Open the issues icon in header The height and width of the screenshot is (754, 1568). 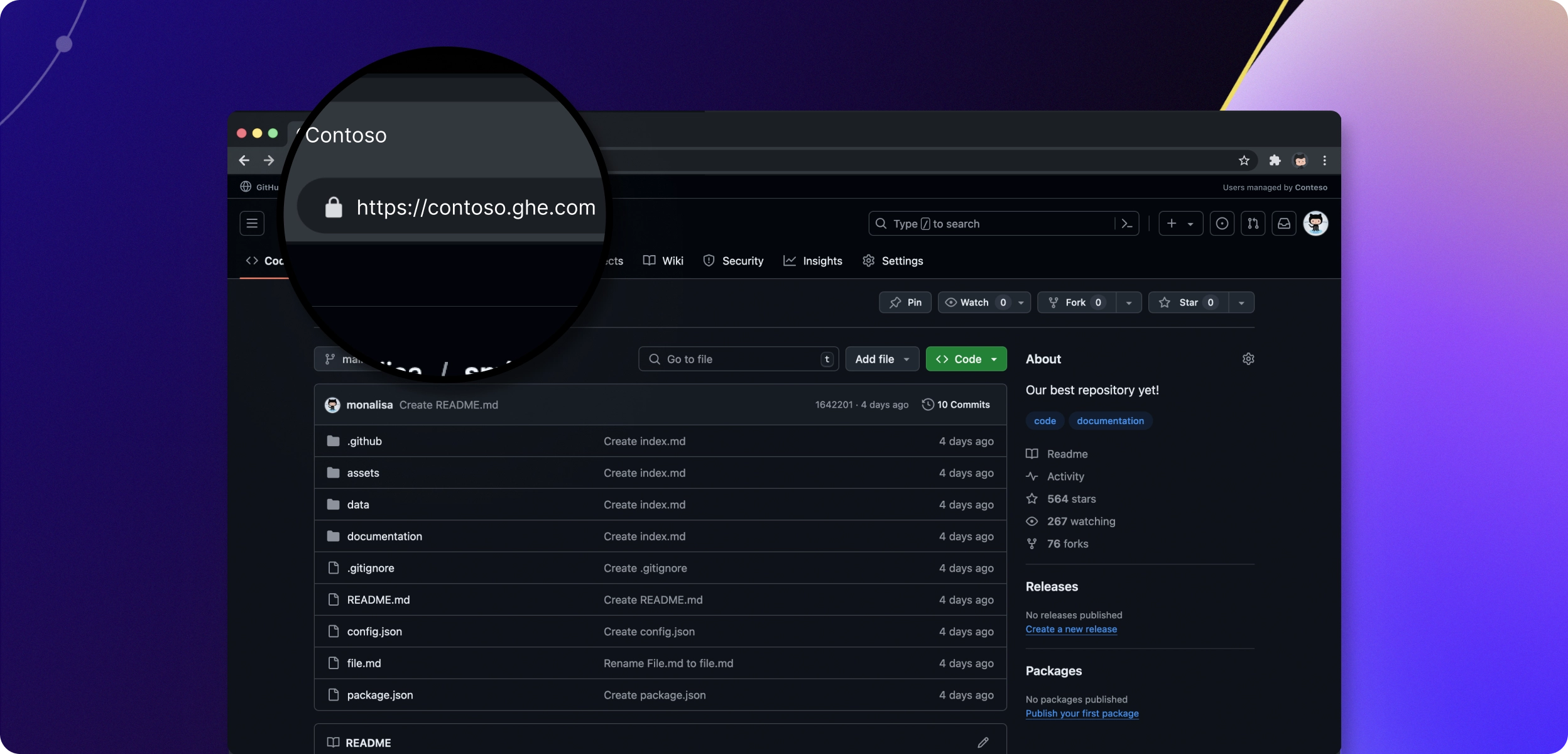point(1222,224)
